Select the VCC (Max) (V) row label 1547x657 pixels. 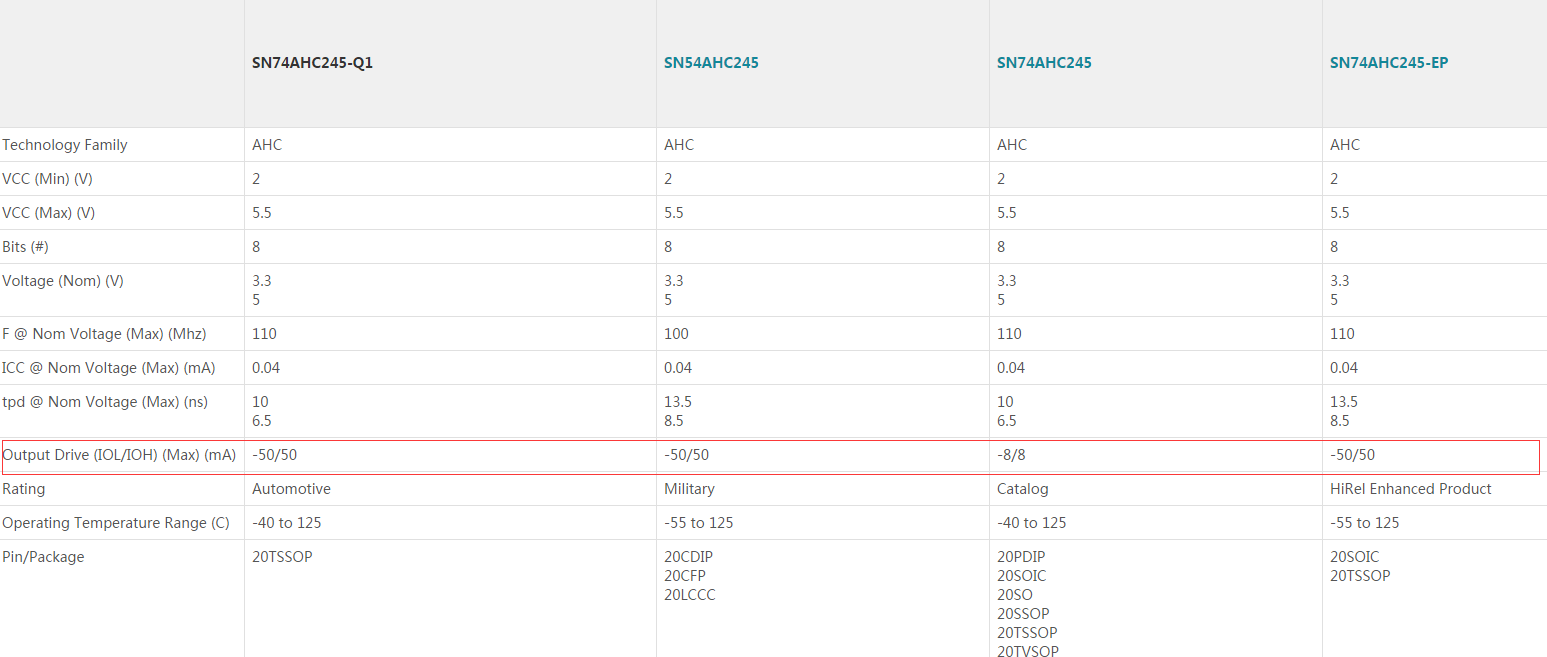(x=49, y=213)
